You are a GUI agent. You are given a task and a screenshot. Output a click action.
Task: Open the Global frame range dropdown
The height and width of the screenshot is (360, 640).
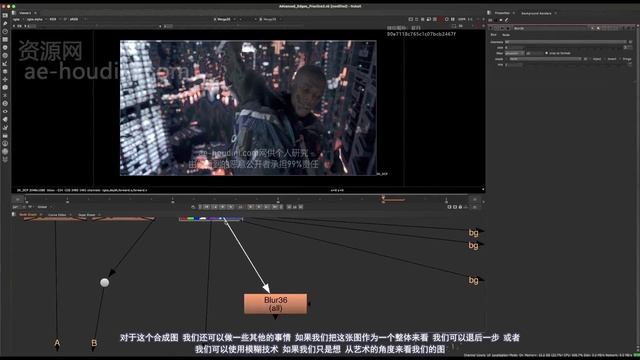tap(44, 207)
